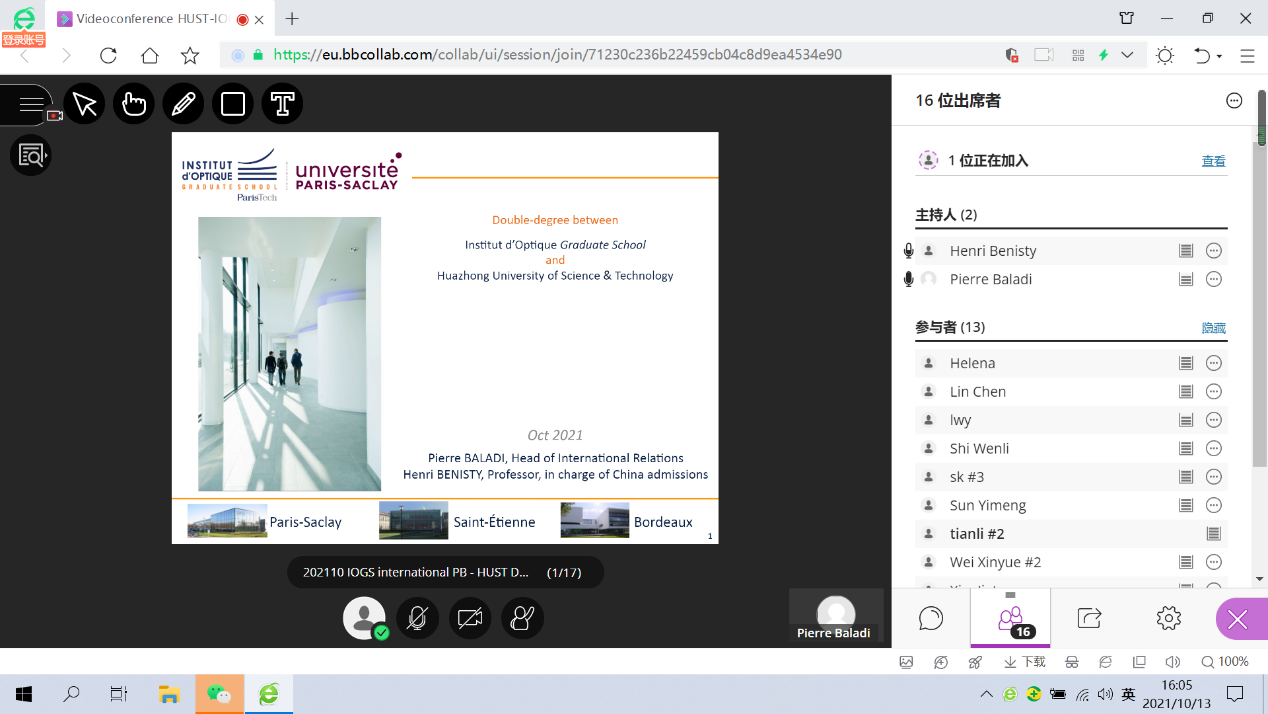Toggle browser night mode sun icon
The width and height of the screenshot is (1268, 714).
pos(1165,56)
